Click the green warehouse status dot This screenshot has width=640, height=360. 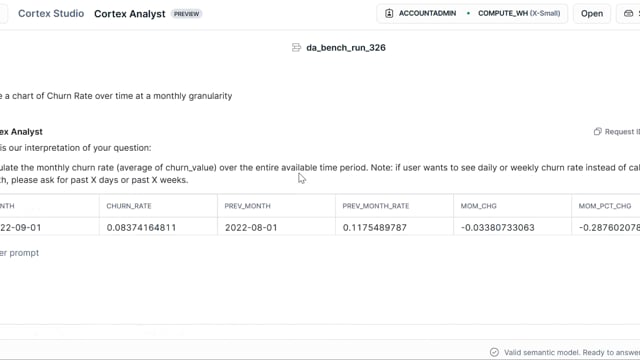coord(468,13)
